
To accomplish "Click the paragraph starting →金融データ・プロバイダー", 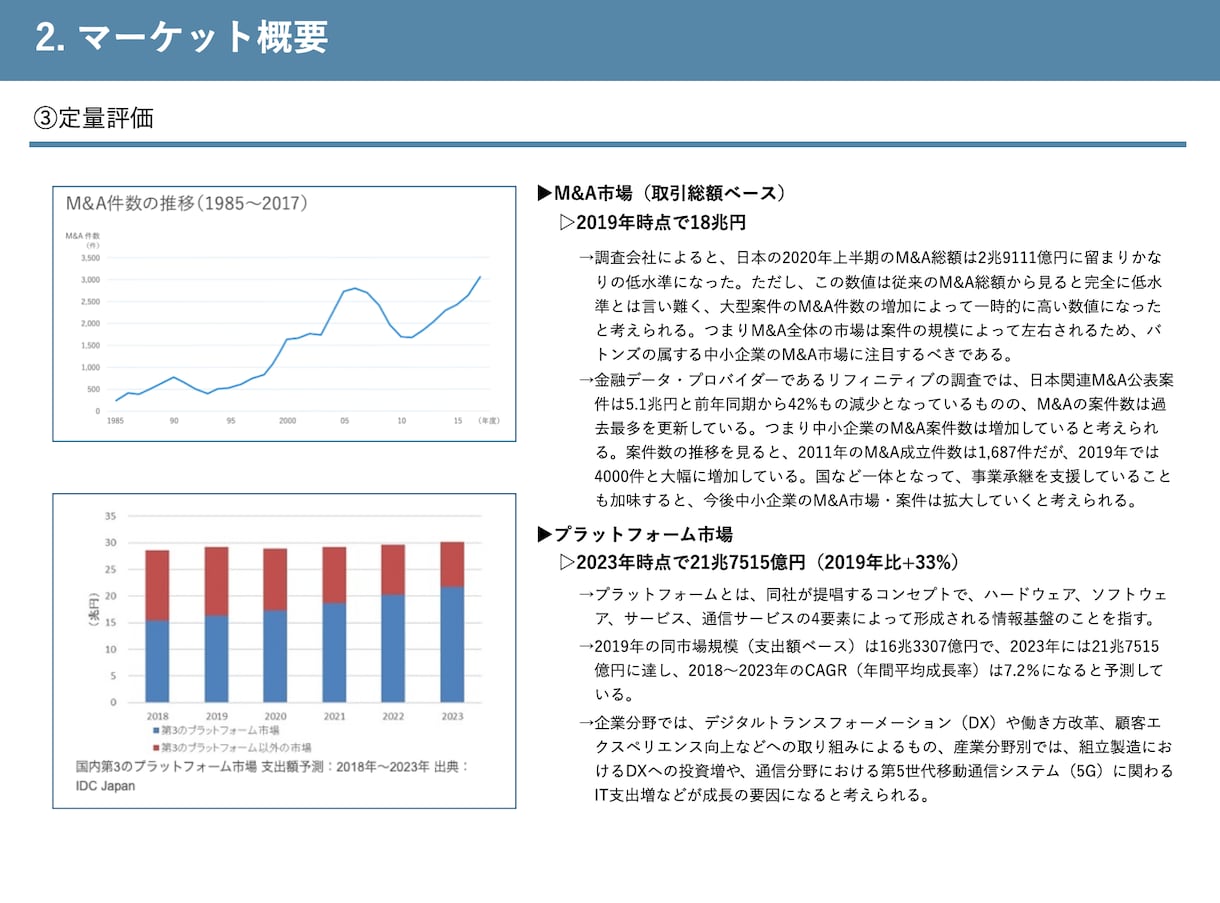I will tap(876, 440).
